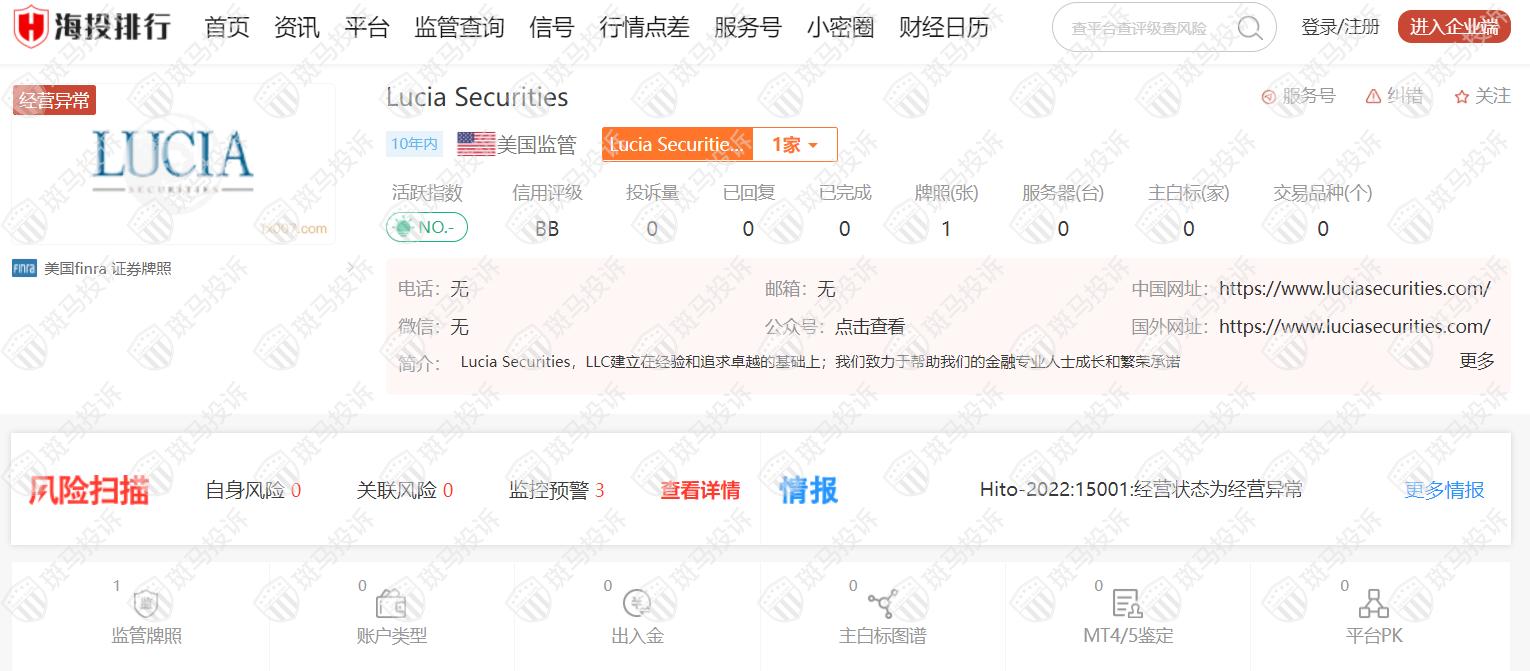Open the 平台PK comparison icon
This screenshot has width=1530, height=671.
(x=1373, y=604)
